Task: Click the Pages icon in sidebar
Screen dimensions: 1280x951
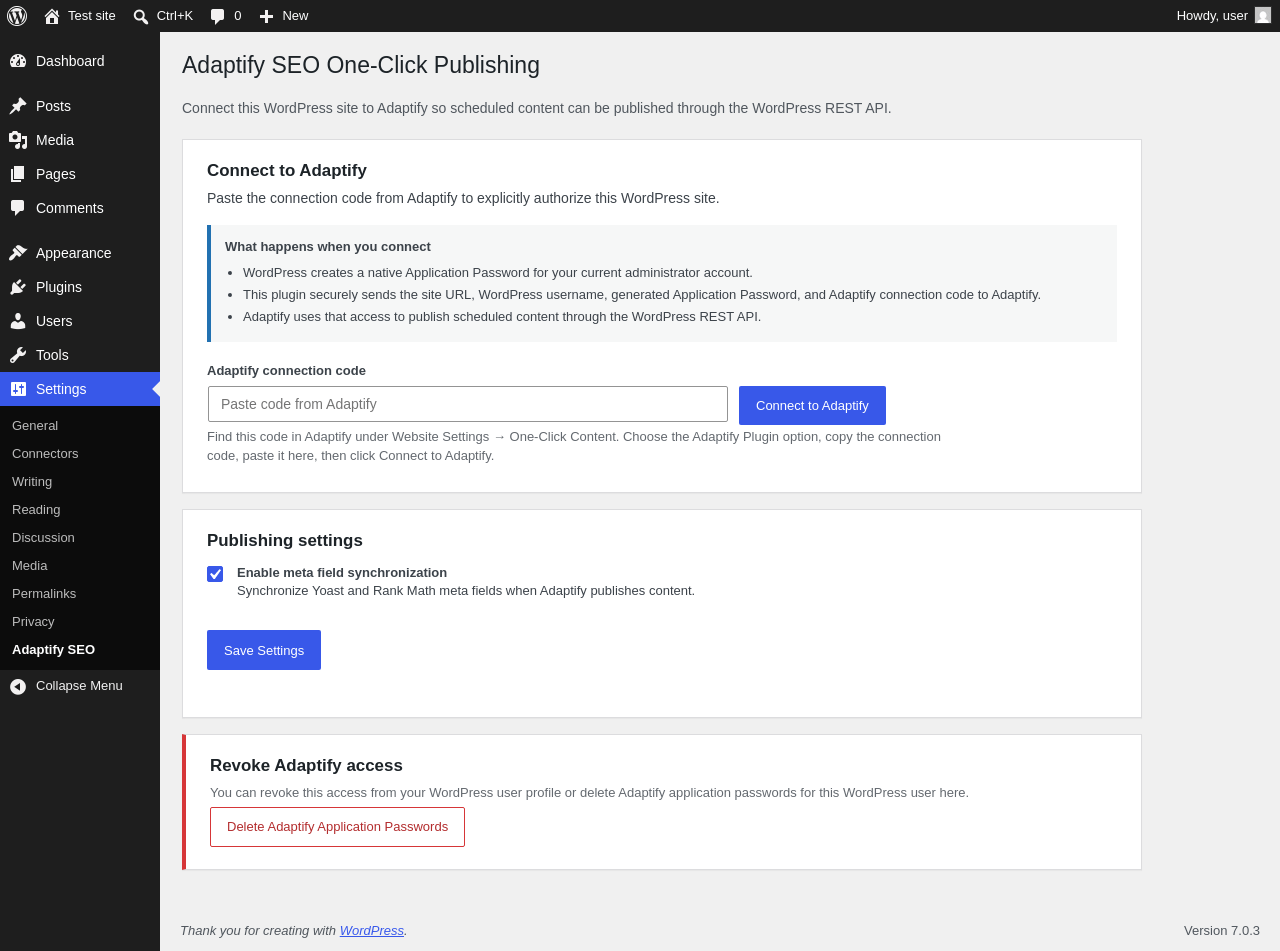Action: pyautogui.click(x=18, y=174)
